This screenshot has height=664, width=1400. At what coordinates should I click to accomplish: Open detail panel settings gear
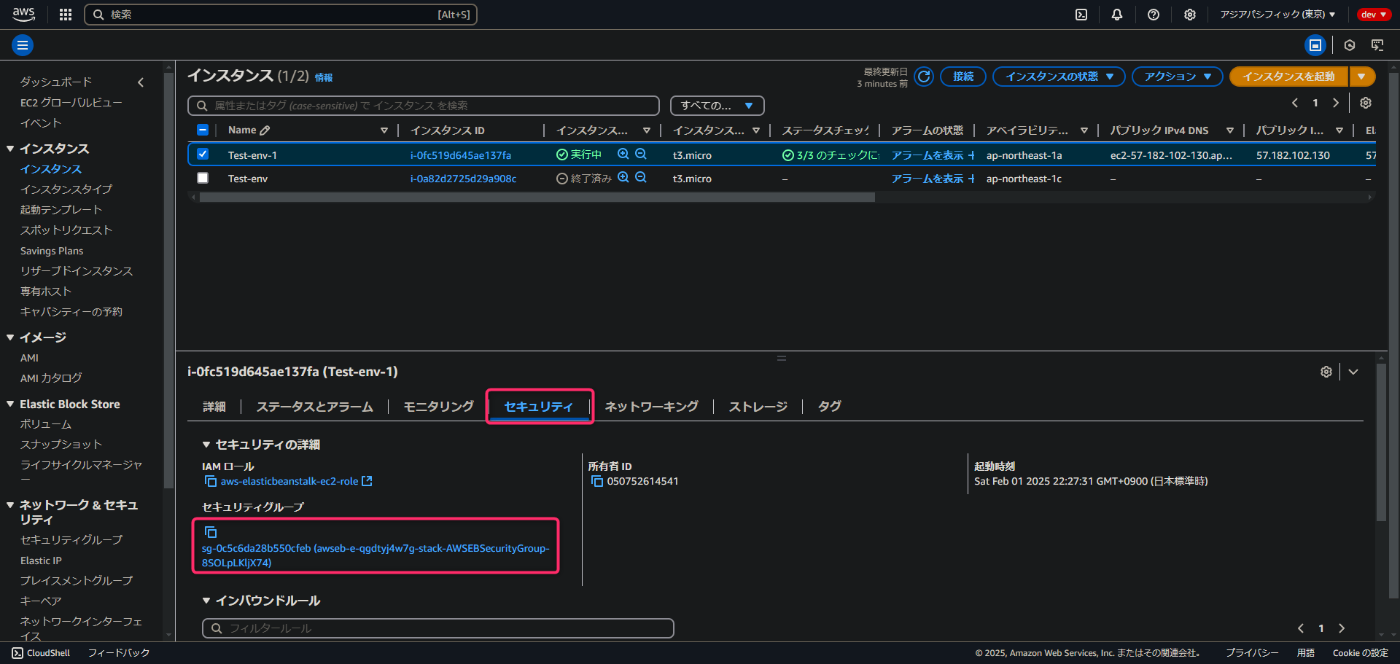point(1326,371)
